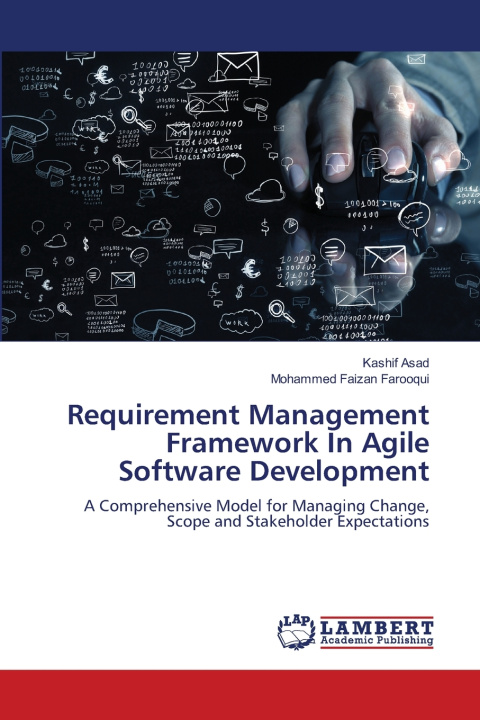Click the cover photo of hand on mouse
Image resolution: width=480 pixels, height=720 pixels.
pyautogui.click(x=241, y=196)
